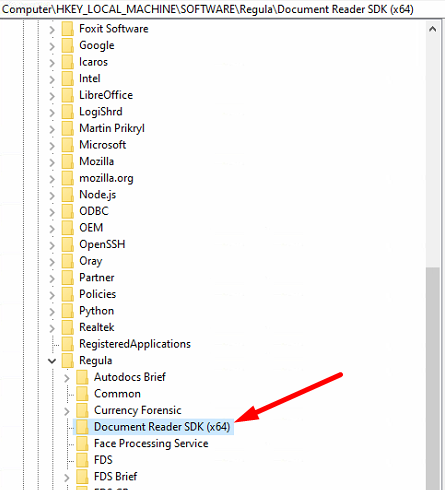Select the LibreOffice key label
445x490 pixels.
(106, 95)
